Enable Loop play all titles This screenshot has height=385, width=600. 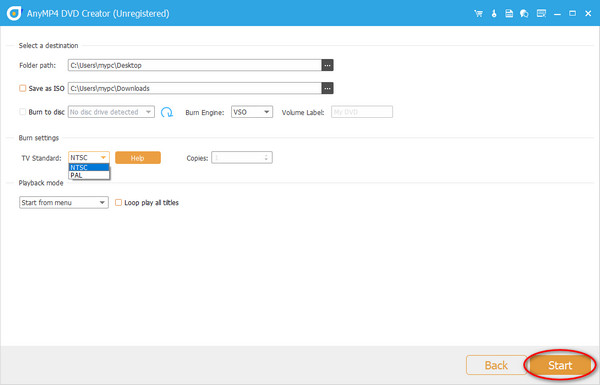(119, 202)
